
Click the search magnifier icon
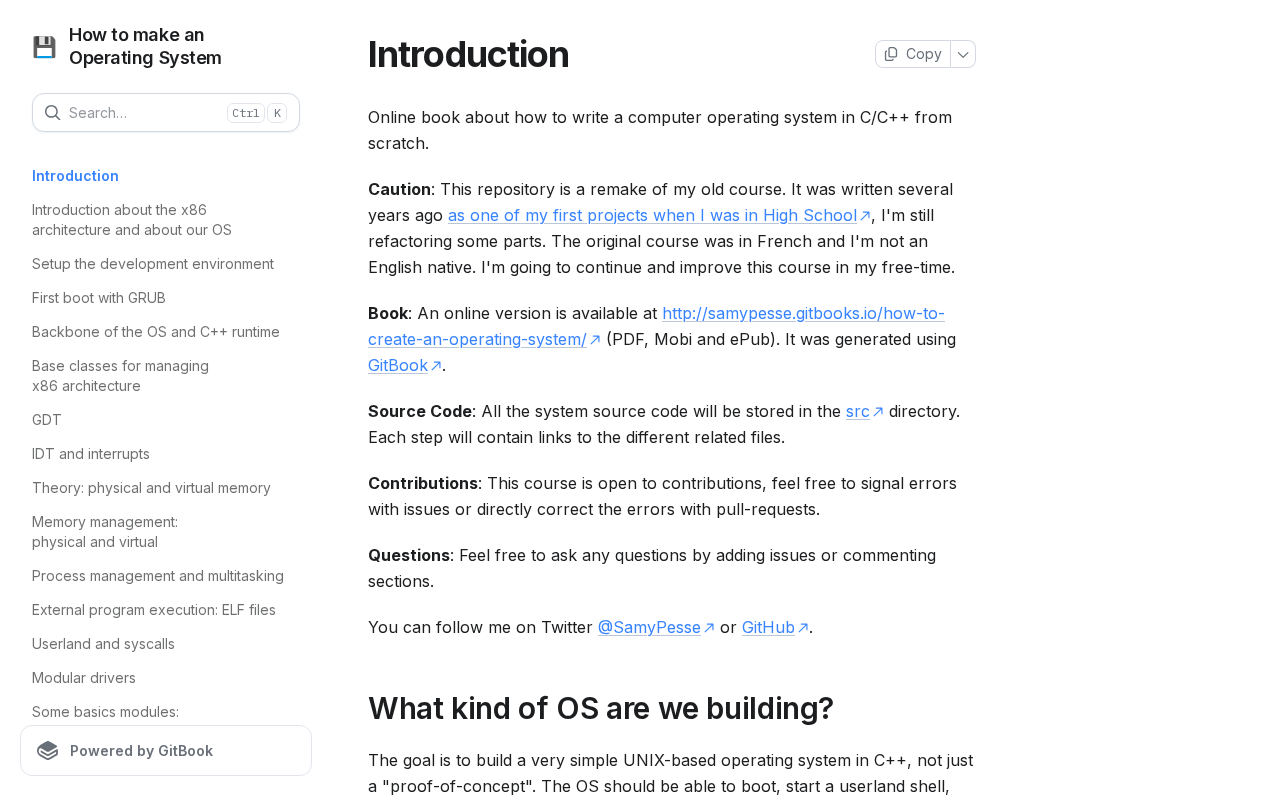click(x=53, y=112)
